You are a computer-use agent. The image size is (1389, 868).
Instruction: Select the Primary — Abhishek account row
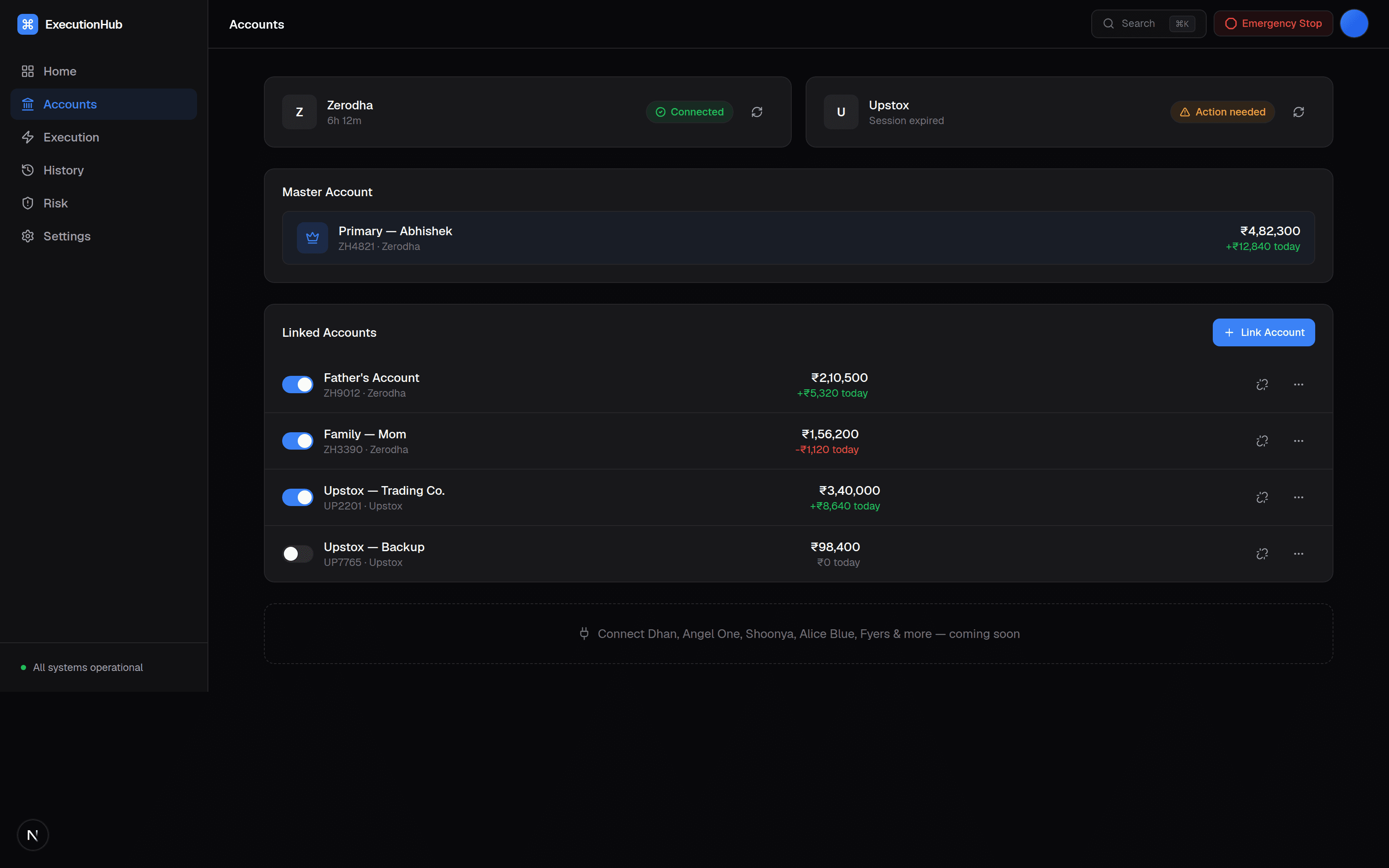tap(798, 238)
